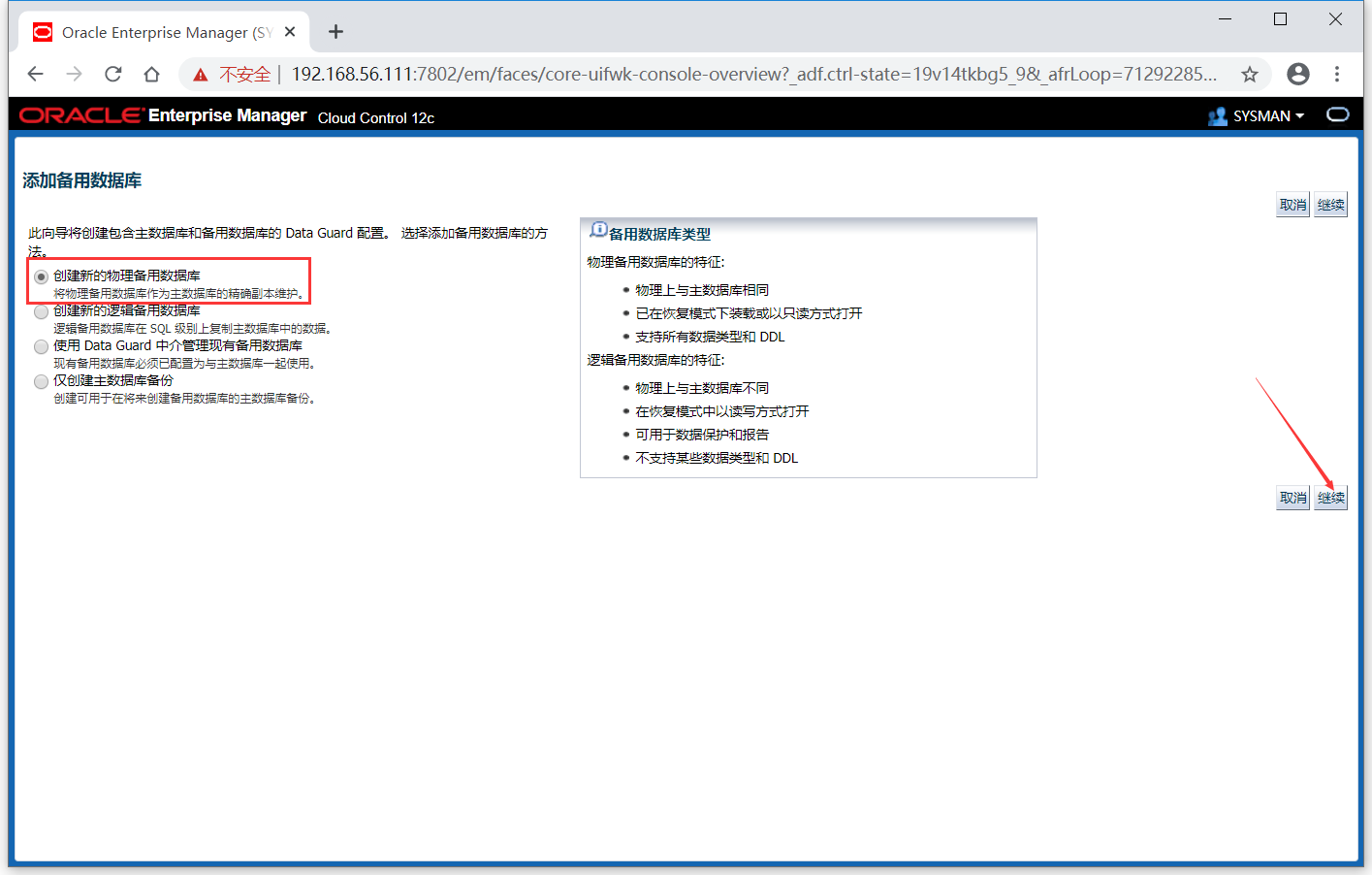
Task: Click the 备用数据库类型 panel title
Action: [x=659, y=234]
